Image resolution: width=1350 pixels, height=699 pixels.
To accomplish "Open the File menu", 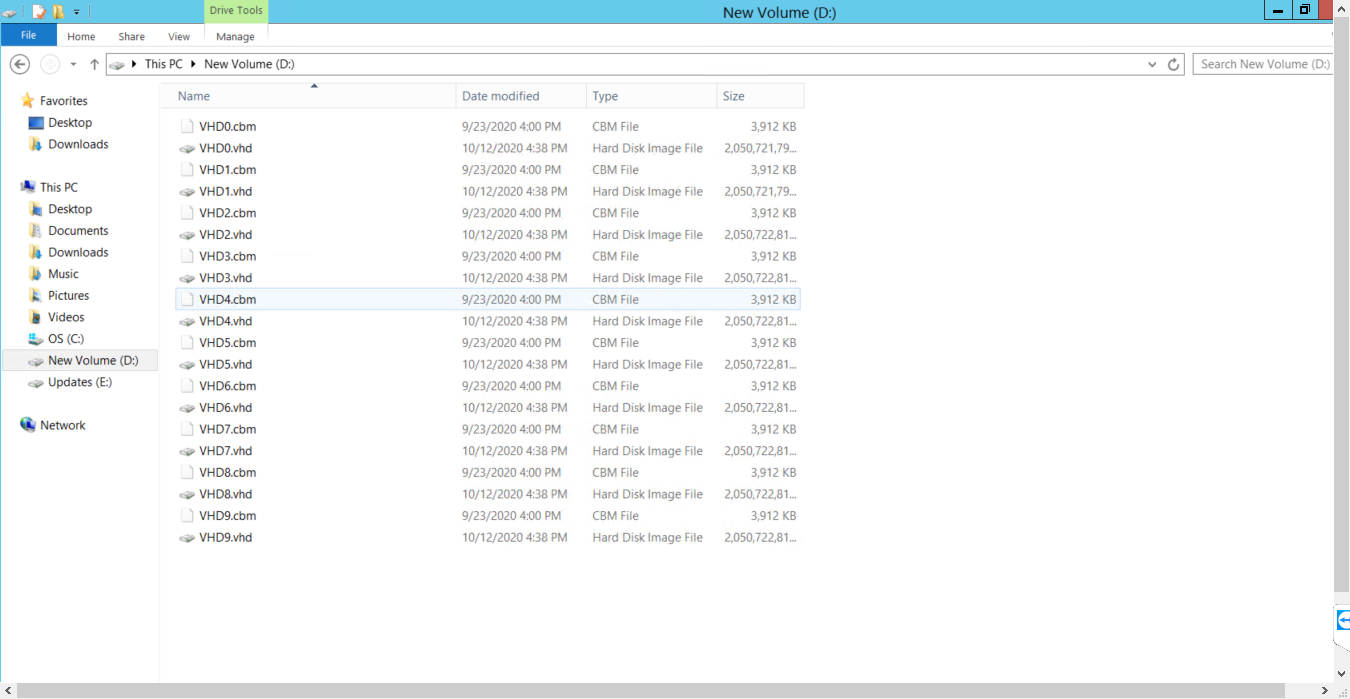I will [x=28, y=36].
